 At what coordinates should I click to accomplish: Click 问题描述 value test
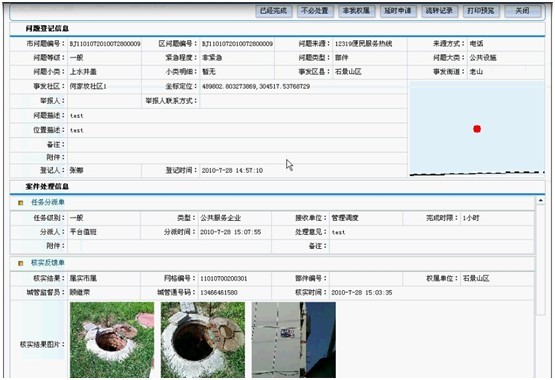(77, 116)
